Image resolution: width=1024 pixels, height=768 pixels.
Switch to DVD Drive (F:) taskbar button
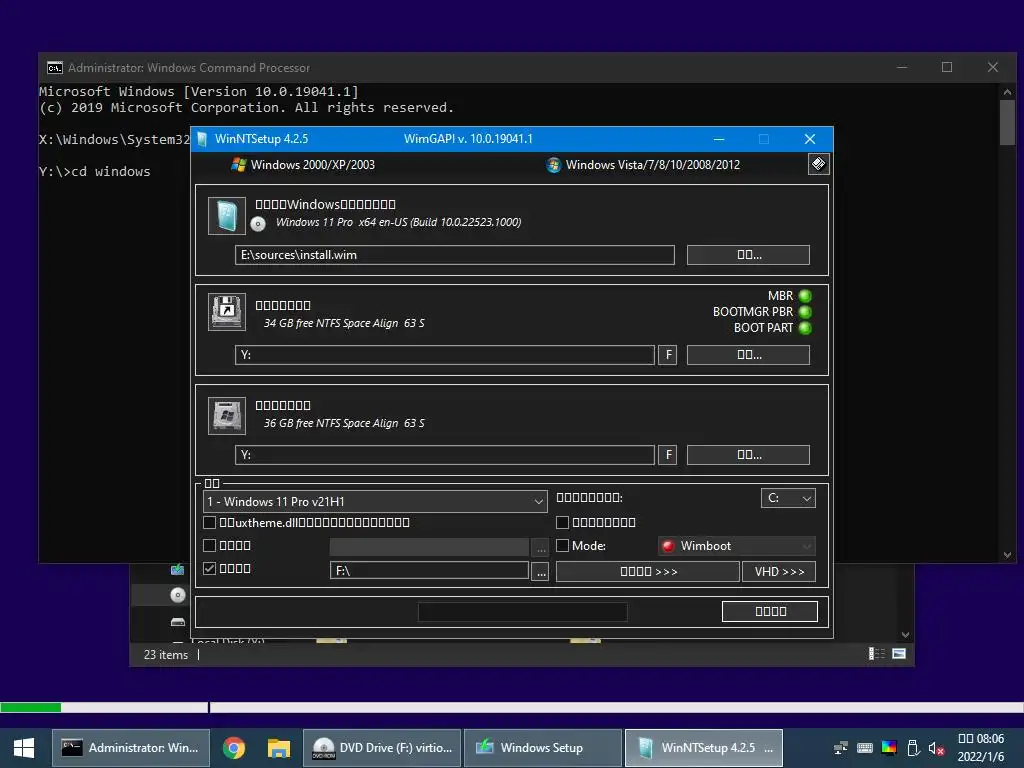click(x=382, y=748)
